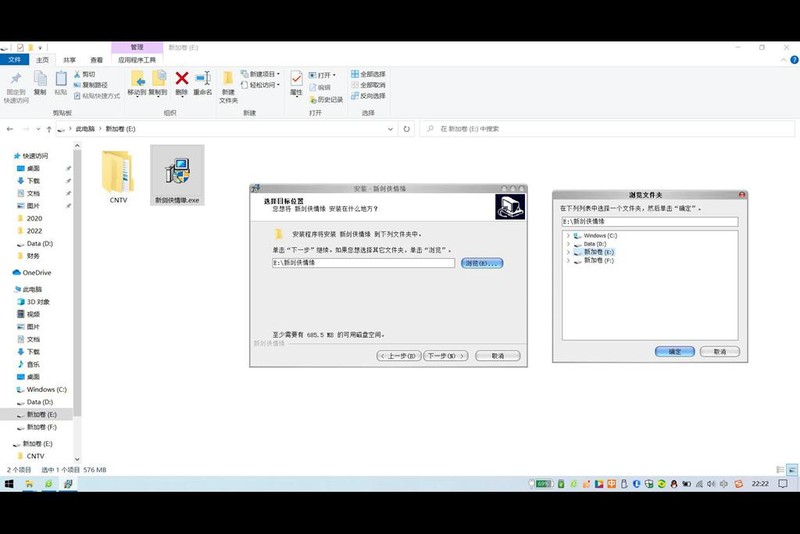Open the recent locations dropdown near Back arrow
Image resolution: width=800 pixels, height=534 pixels.
tap(38, 129)
